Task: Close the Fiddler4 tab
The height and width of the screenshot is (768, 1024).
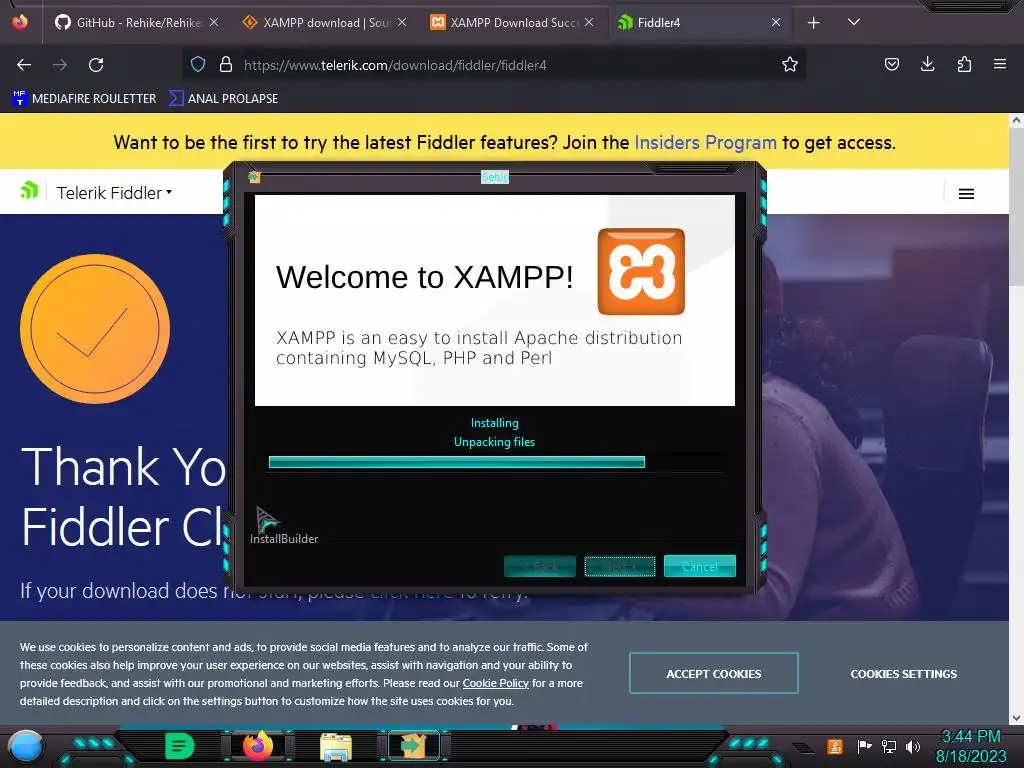Action: click(776, 22)
